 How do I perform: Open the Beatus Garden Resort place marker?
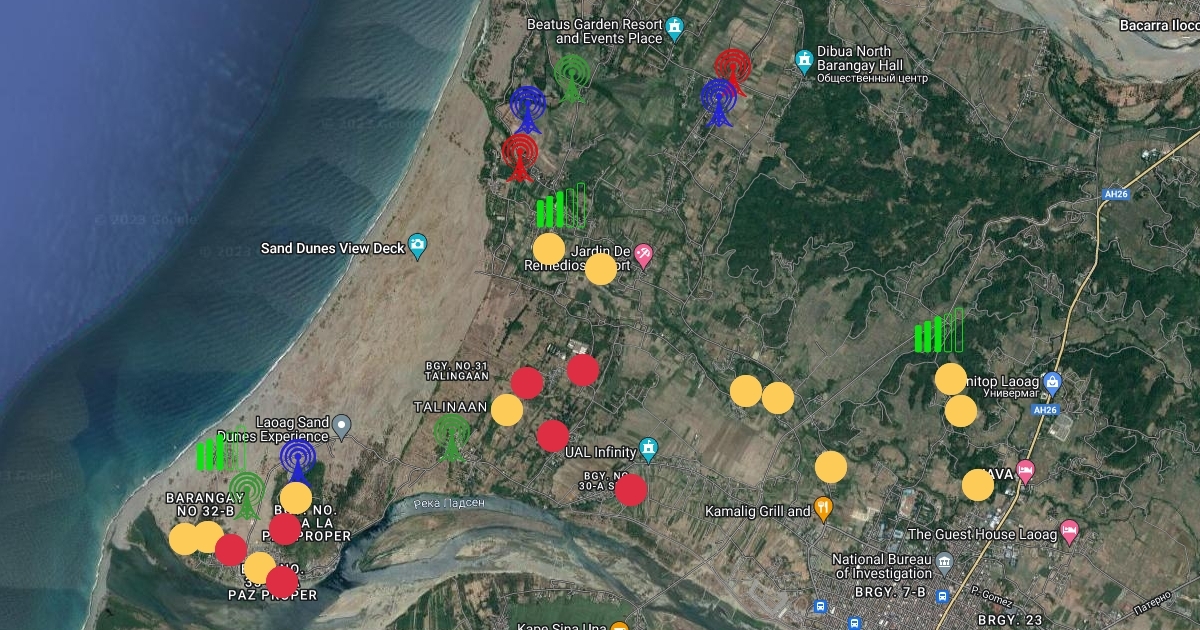point(675,27)
